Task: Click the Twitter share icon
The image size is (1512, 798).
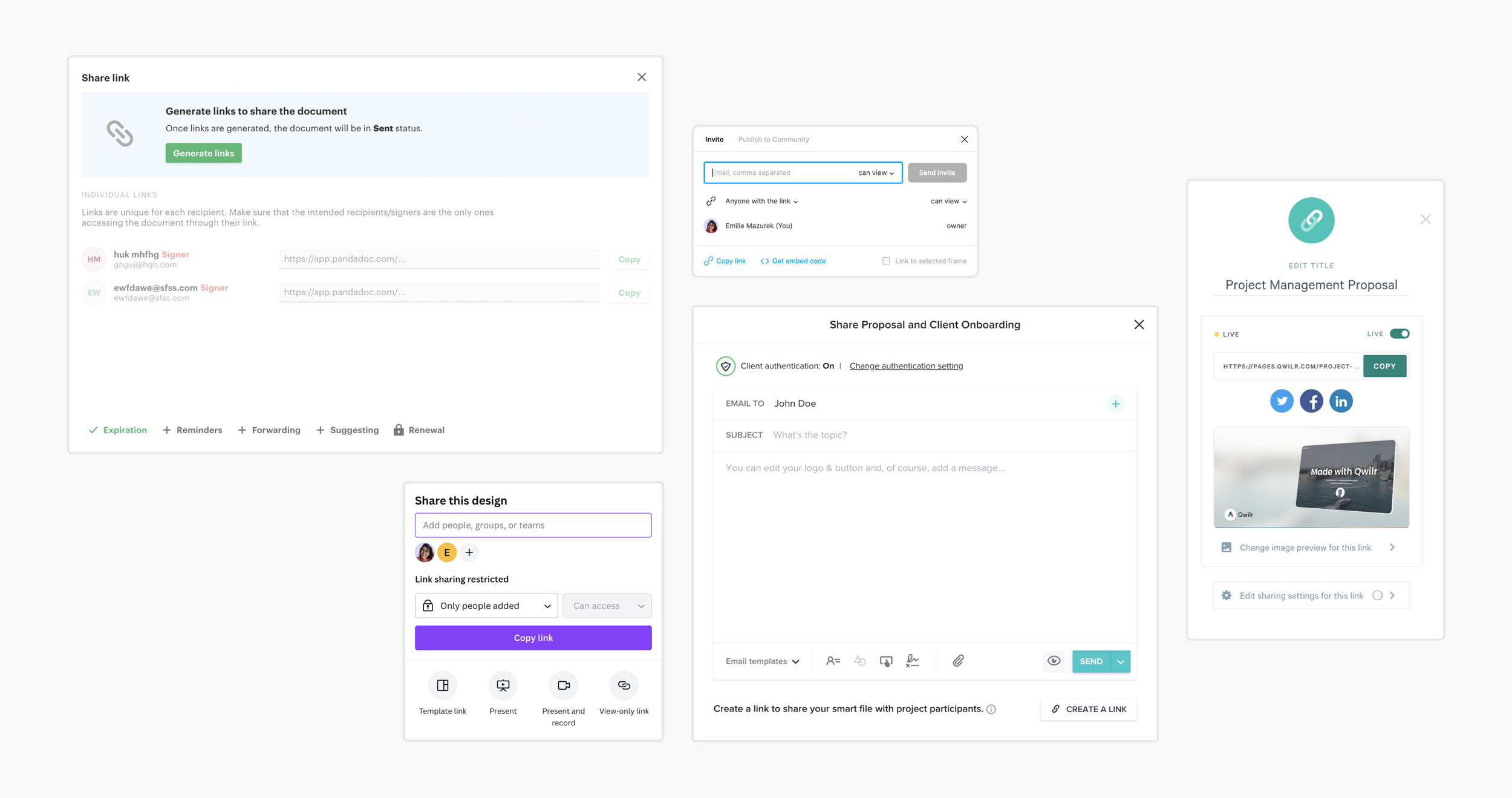Action: (1281, 401)
